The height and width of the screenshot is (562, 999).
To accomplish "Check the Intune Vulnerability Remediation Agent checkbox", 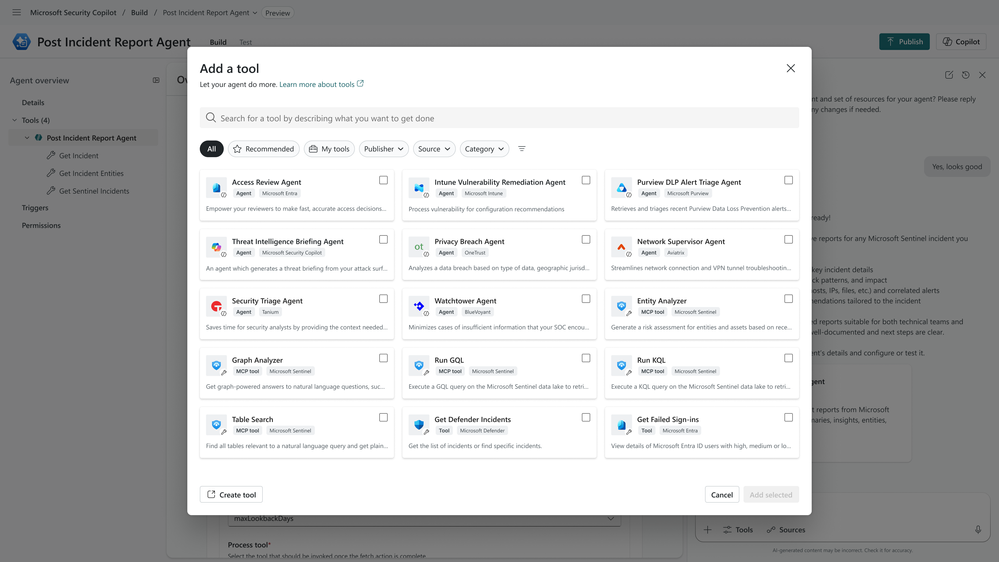I will point(586,180).
